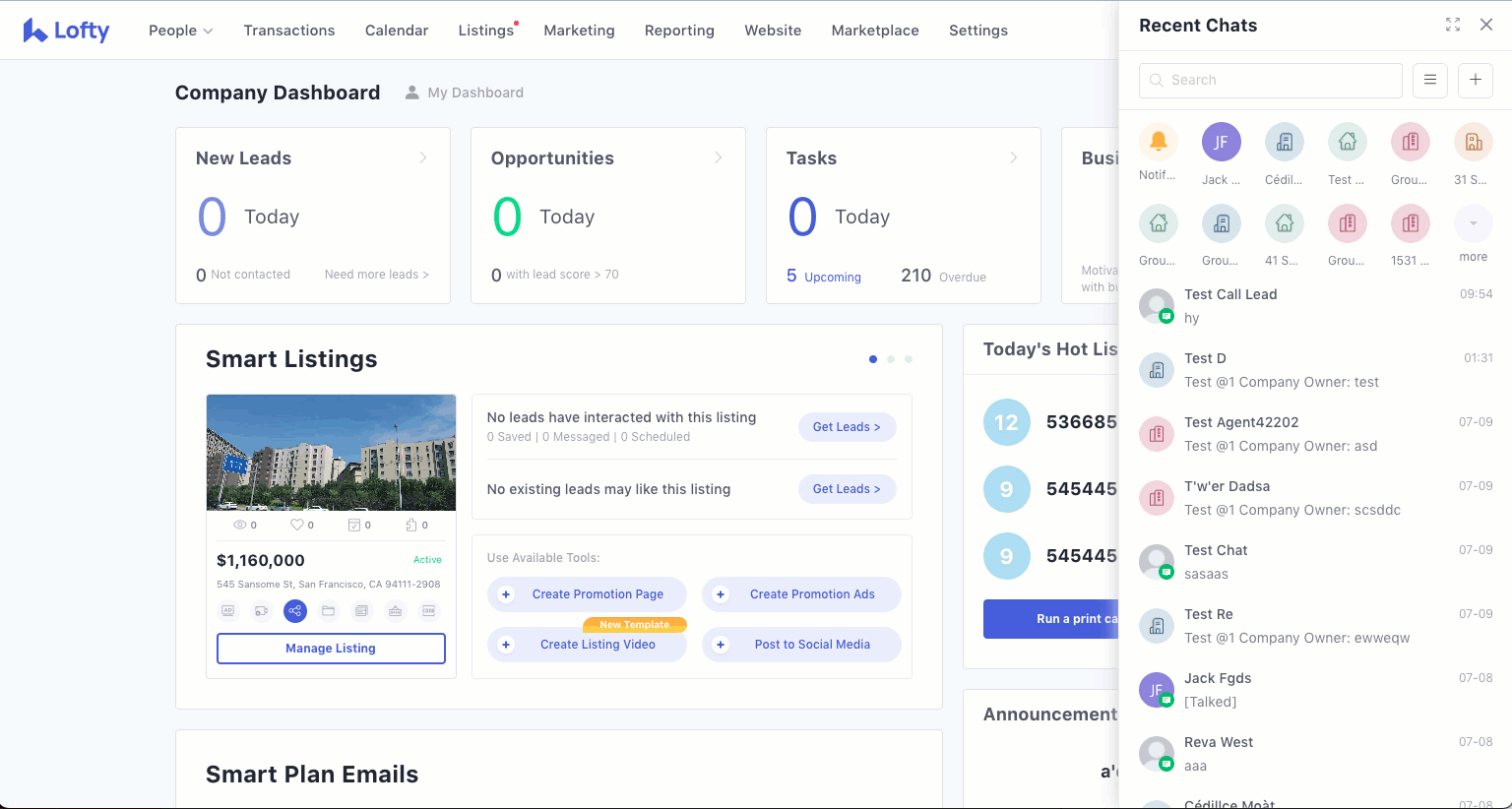This screenshot has height=809, width=1512.
Task: Get Leads for no interacted leads row
Action: [847, 427]
